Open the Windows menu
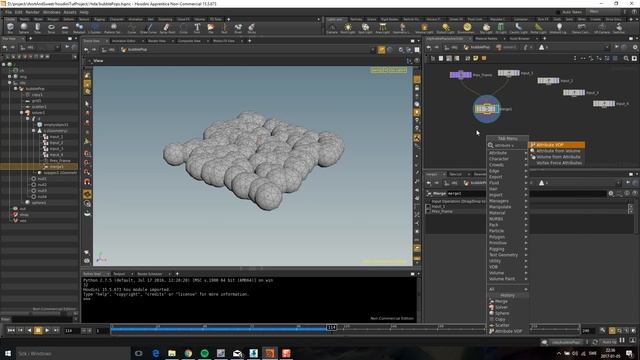The height and width of the screenshot is (360, 640). point(51,12)
